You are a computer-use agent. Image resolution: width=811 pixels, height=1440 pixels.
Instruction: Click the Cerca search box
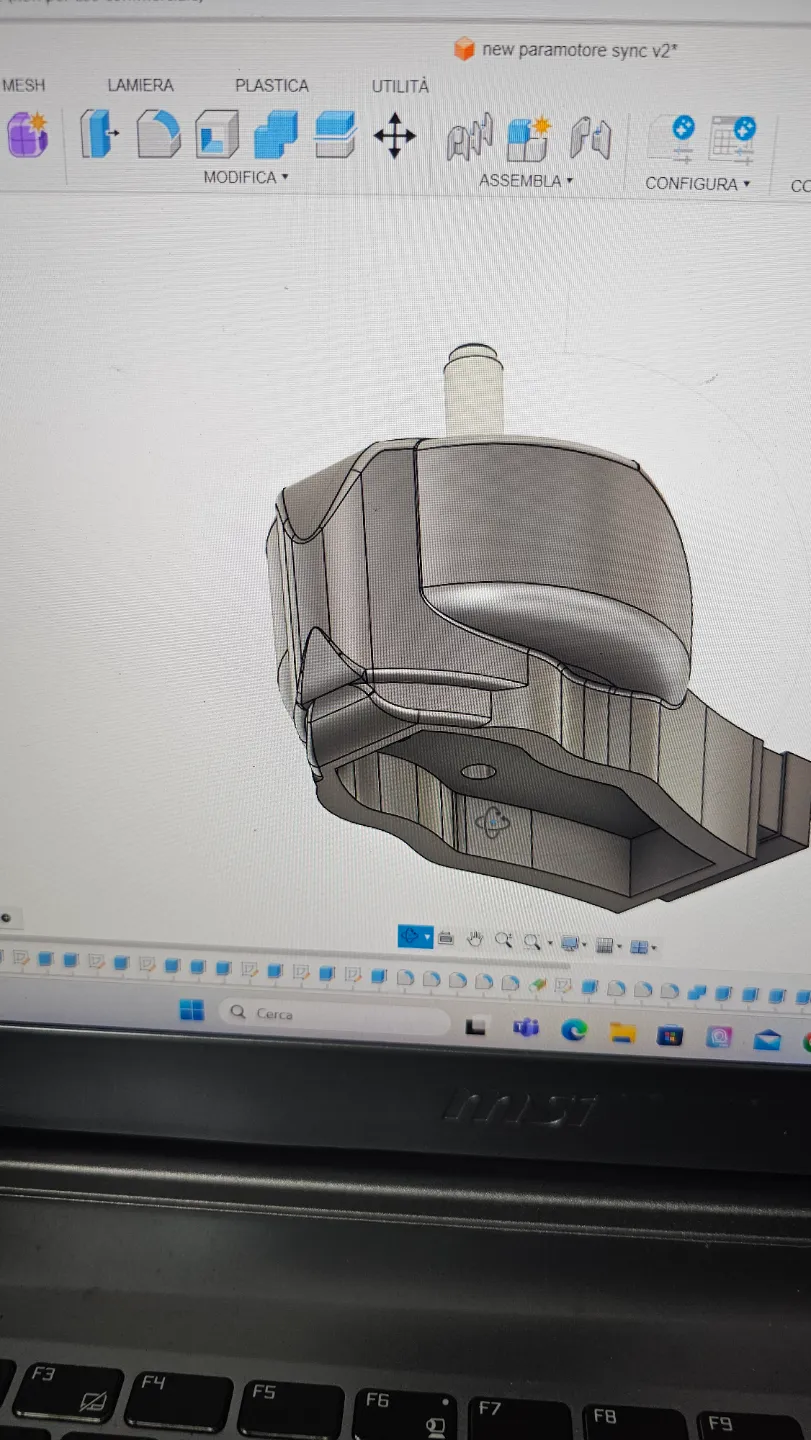click(x=335, y=1015)
